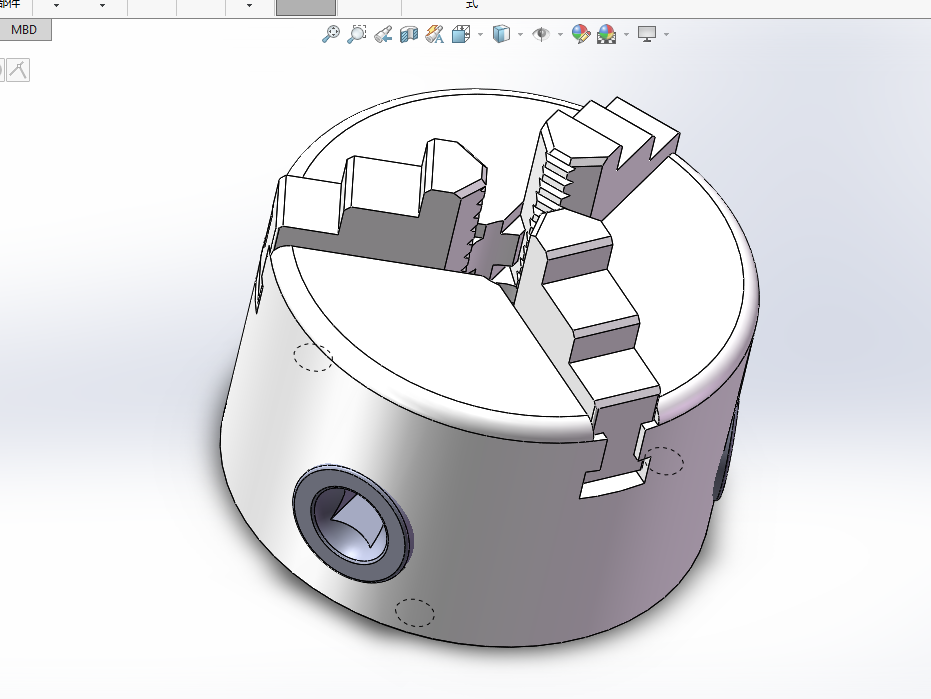The height and width of the screenshot is (699, 931).
Task: Click the highlighted gray ribbon button
Action: 306,7
